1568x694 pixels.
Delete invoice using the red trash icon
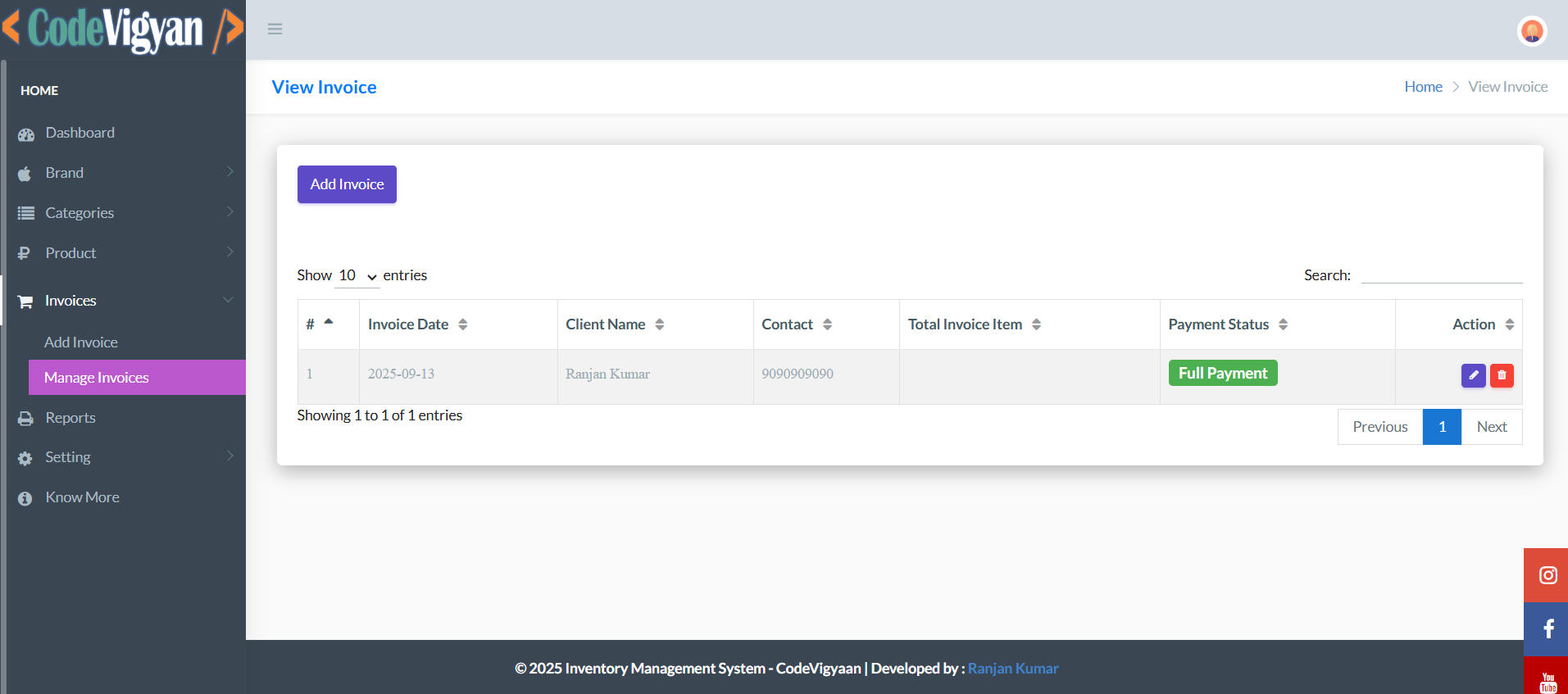pyautogui.click(x=1502, y=375)
